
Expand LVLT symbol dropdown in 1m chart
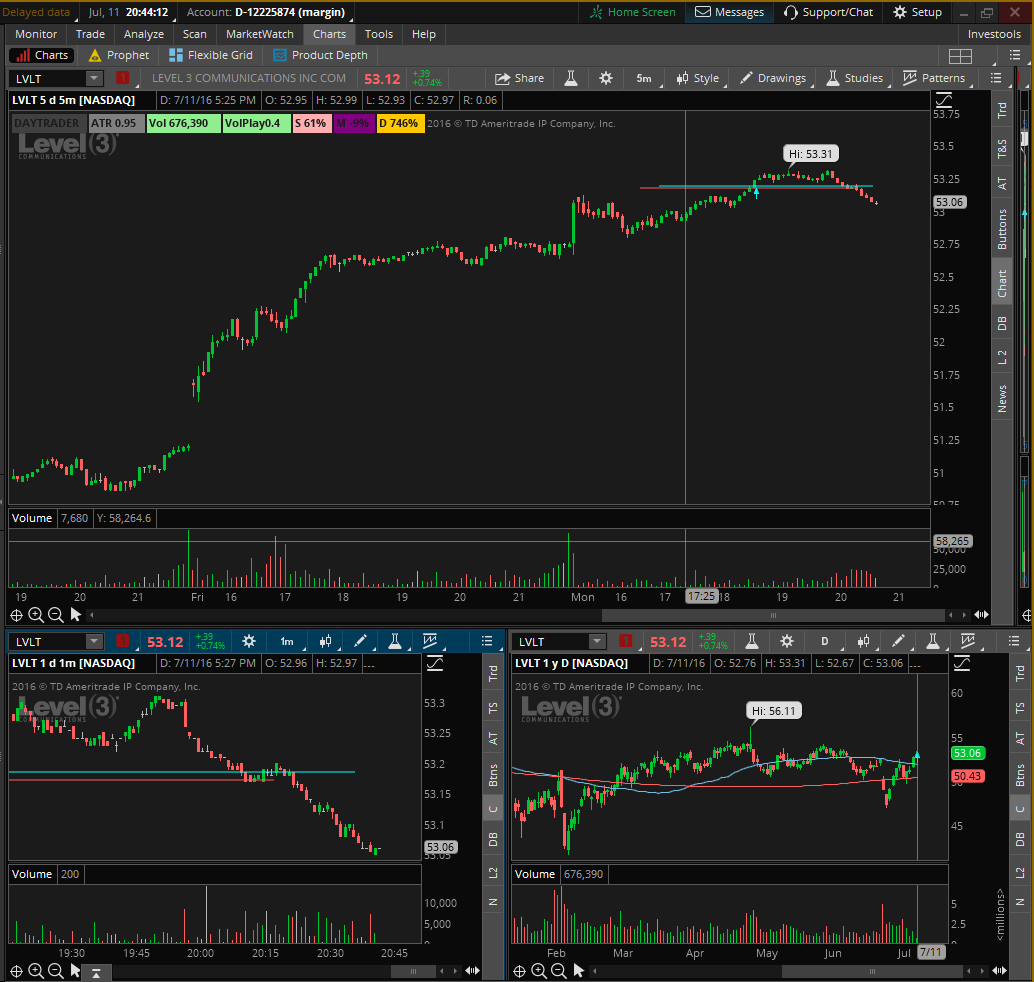pyautogui.click(x=94, y=642)
